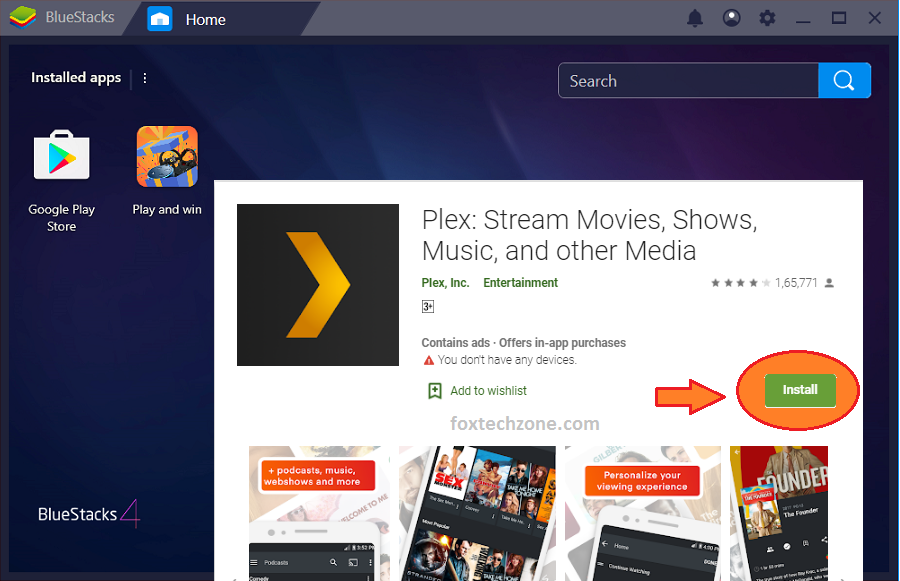Click the star rating of Plex

pos(740,283)
